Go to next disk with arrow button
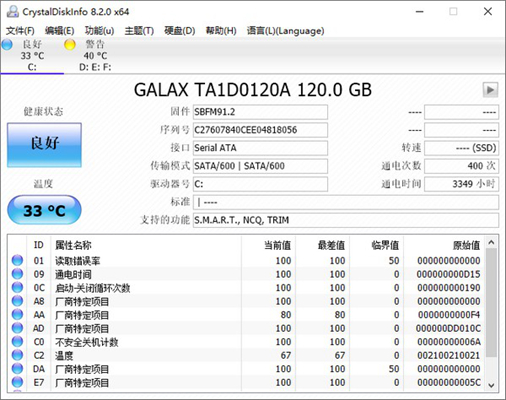 pos(490,90)
